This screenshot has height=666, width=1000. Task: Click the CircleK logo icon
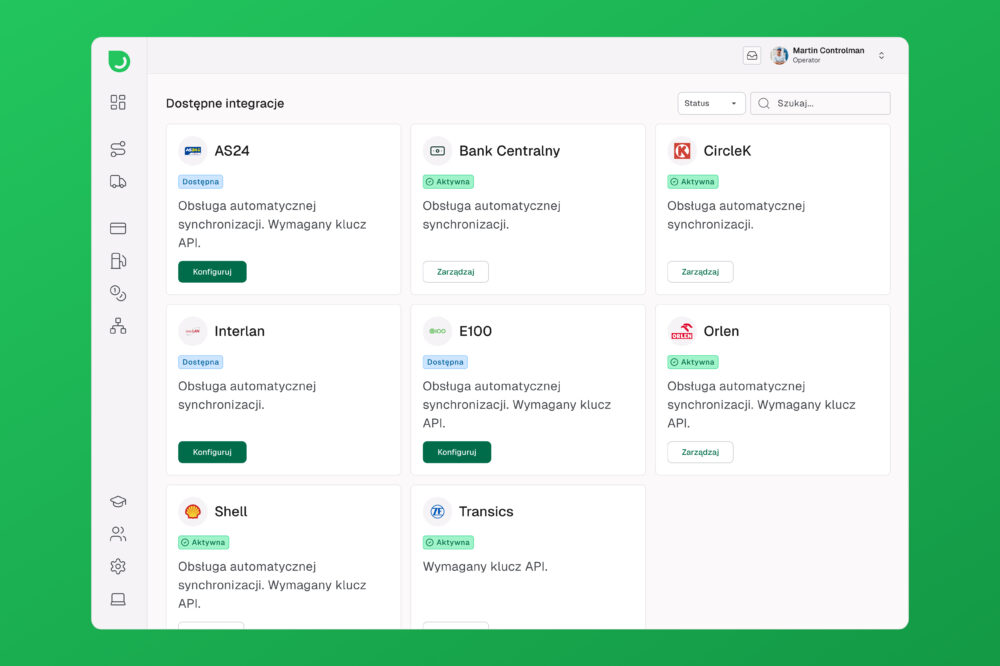682,151
